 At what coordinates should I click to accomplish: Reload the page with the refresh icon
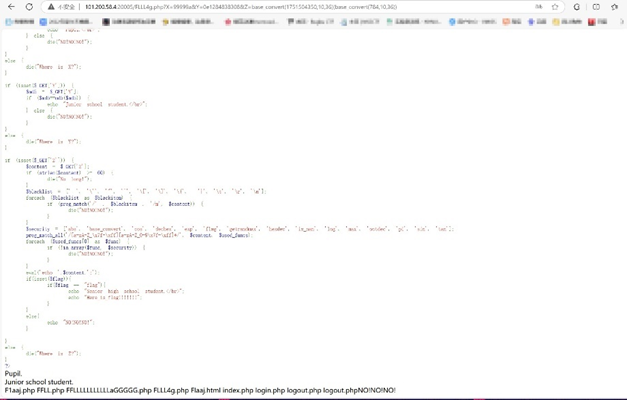click(x=29, y=7)
